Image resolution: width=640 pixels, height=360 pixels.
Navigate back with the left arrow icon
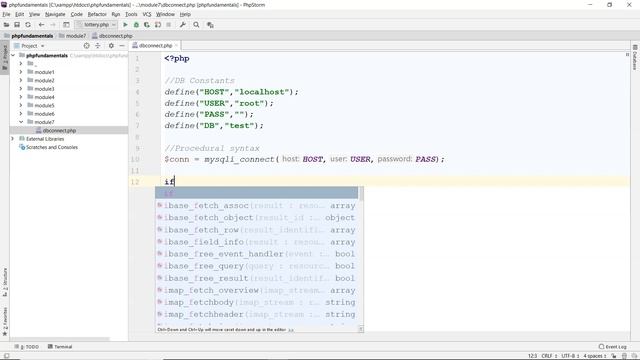[41, 25]
